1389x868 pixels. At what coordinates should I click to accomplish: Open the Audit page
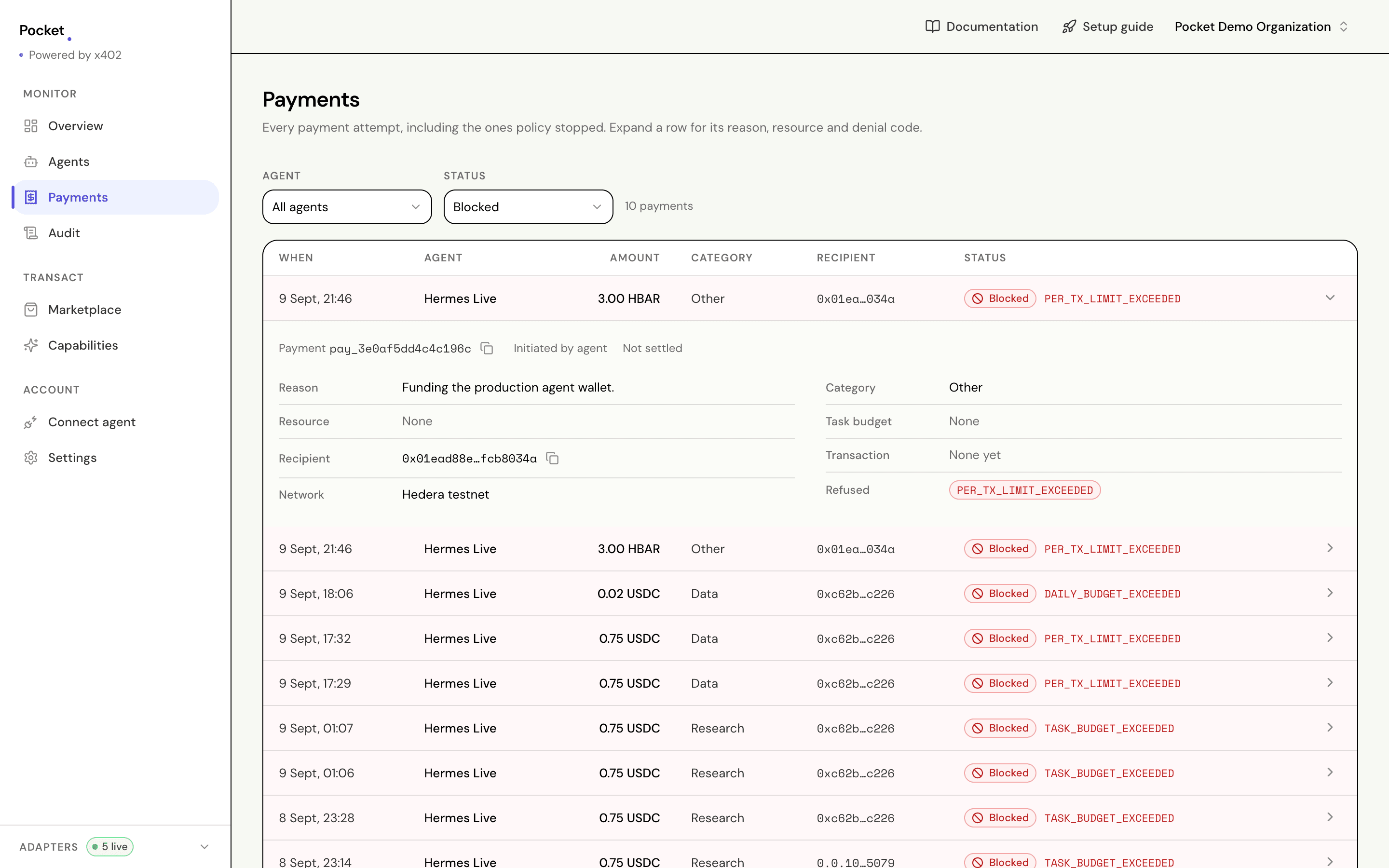point(115,232)
